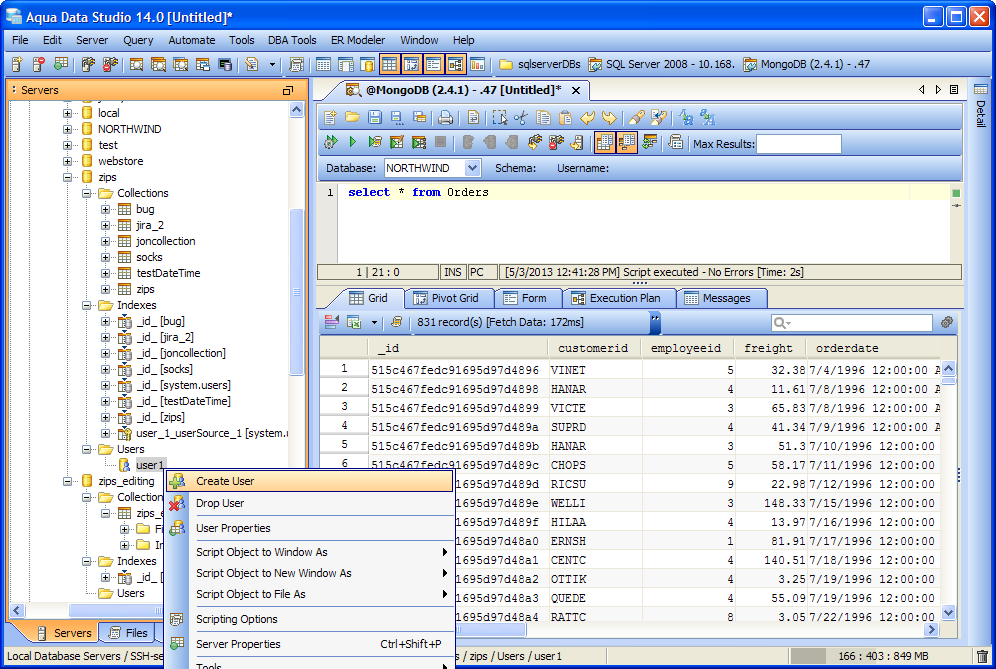Collapse the Indexes folder under zips
The width and height of the screenshot is (996, 669).
(86, 306)
